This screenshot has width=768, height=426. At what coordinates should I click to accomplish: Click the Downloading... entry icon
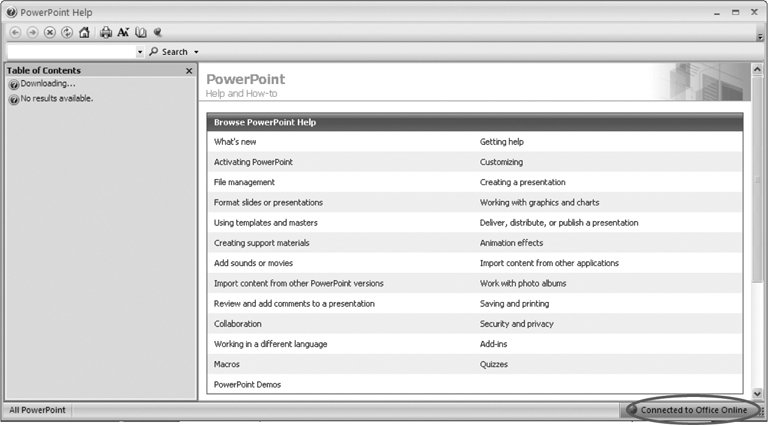coord(14,84)
